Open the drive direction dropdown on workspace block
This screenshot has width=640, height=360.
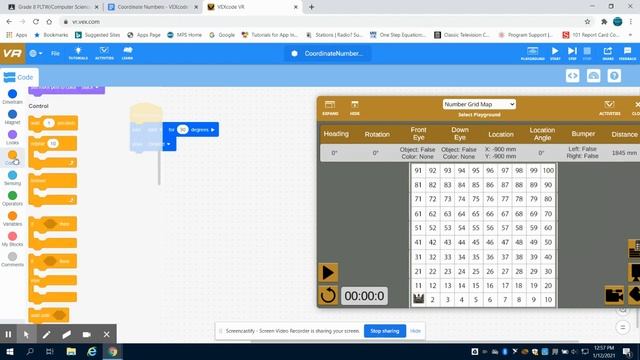[169, 144]
